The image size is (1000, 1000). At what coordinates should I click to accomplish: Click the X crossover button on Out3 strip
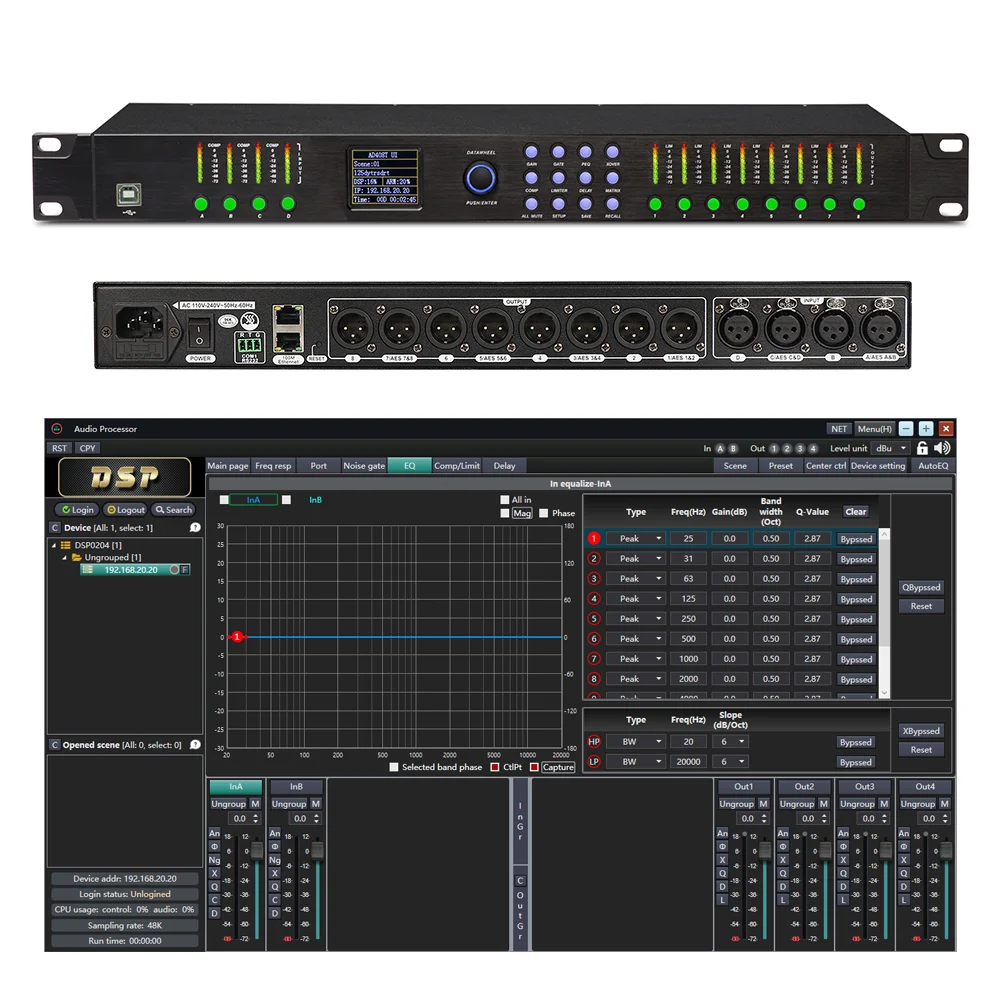843,860
